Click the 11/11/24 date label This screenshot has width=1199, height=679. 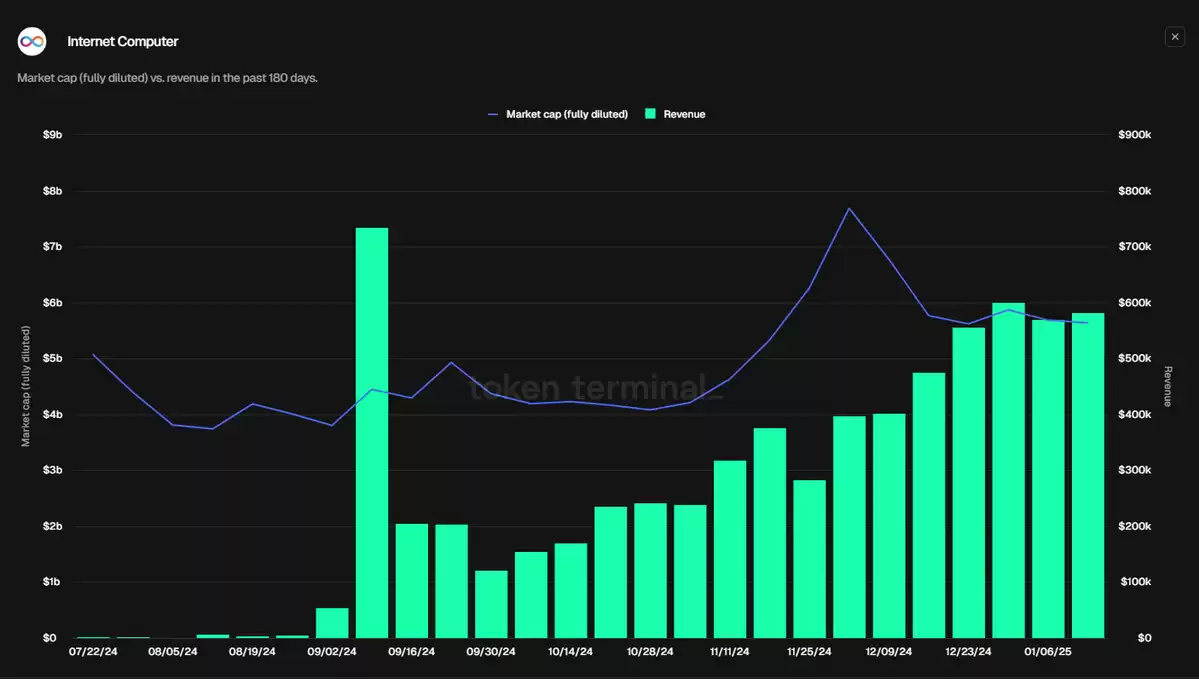(x=729, y=651)
